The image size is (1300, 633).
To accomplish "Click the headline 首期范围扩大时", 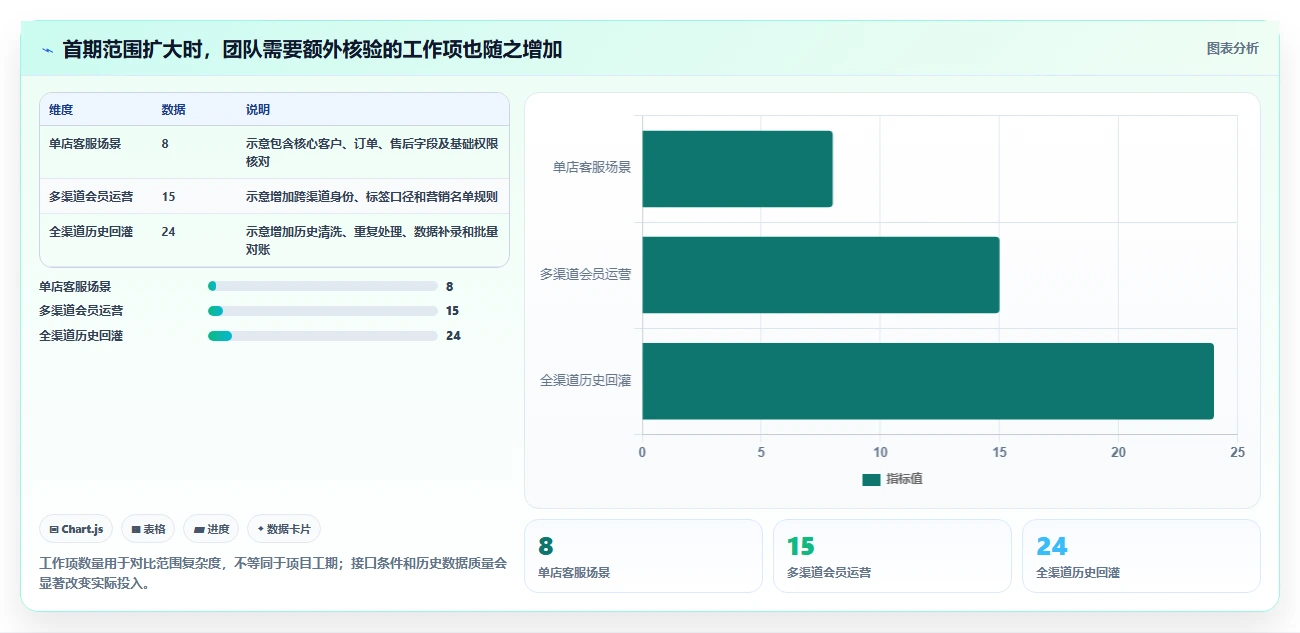I will [x=312, y=49].
